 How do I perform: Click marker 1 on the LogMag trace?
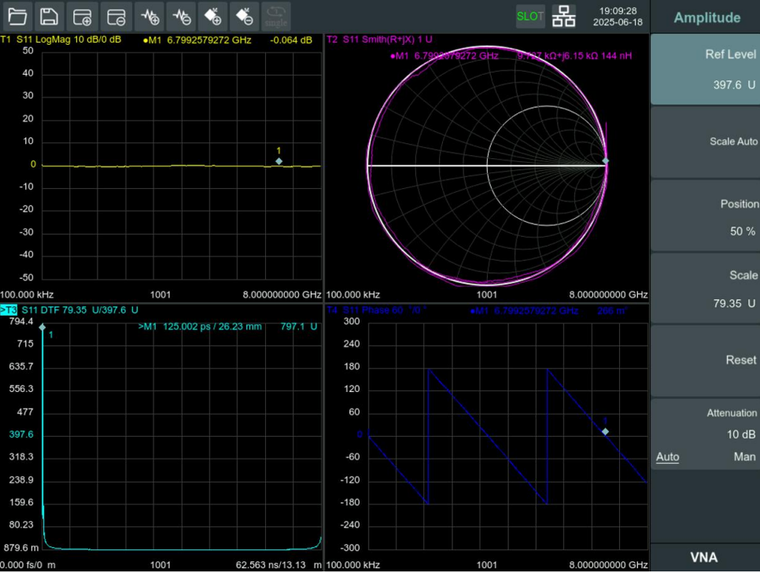(279, 161)
